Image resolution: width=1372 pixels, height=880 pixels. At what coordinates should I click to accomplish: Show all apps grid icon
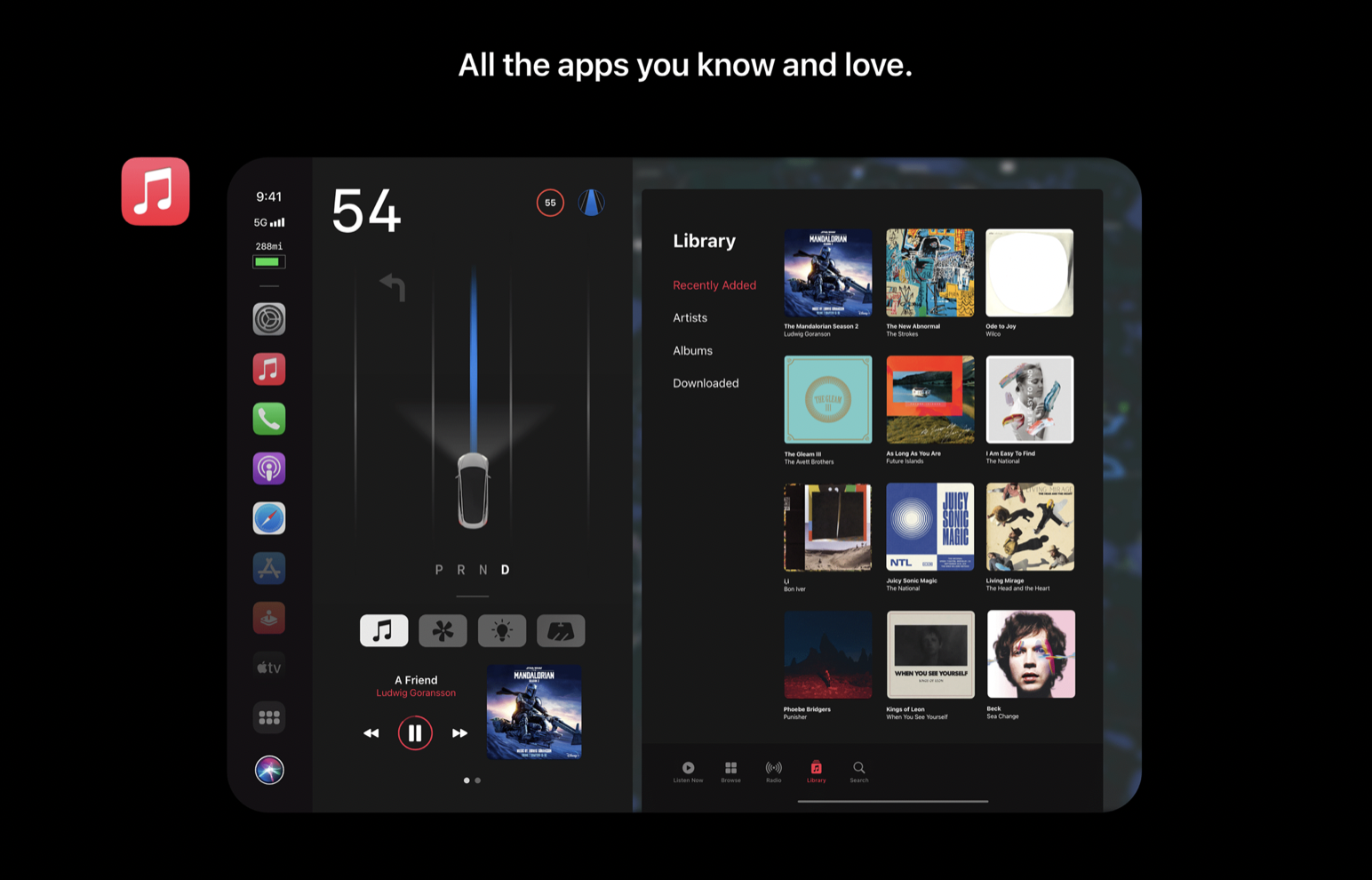click(268, 717)
